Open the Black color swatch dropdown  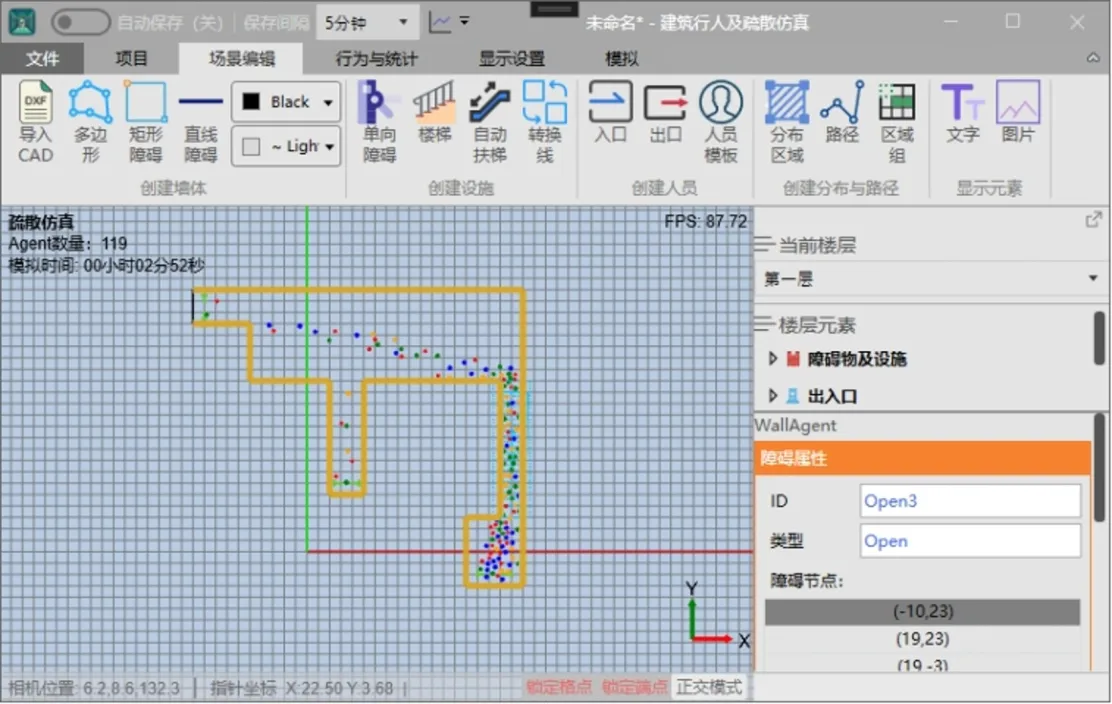click(287, 102)
